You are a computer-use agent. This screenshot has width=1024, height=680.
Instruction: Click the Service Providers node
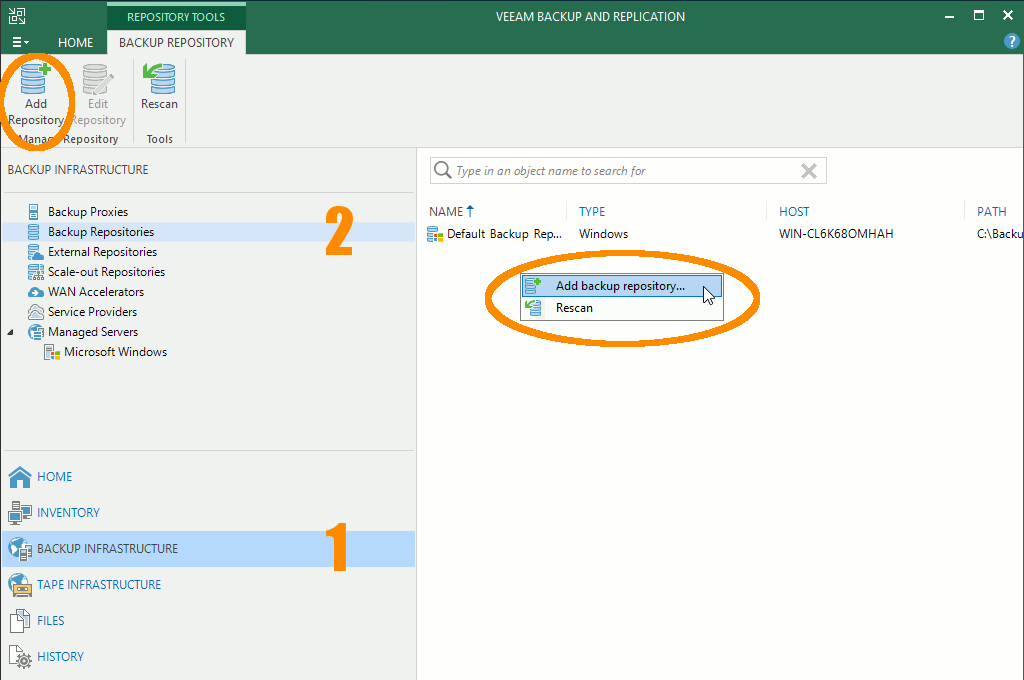coord(92,312)
